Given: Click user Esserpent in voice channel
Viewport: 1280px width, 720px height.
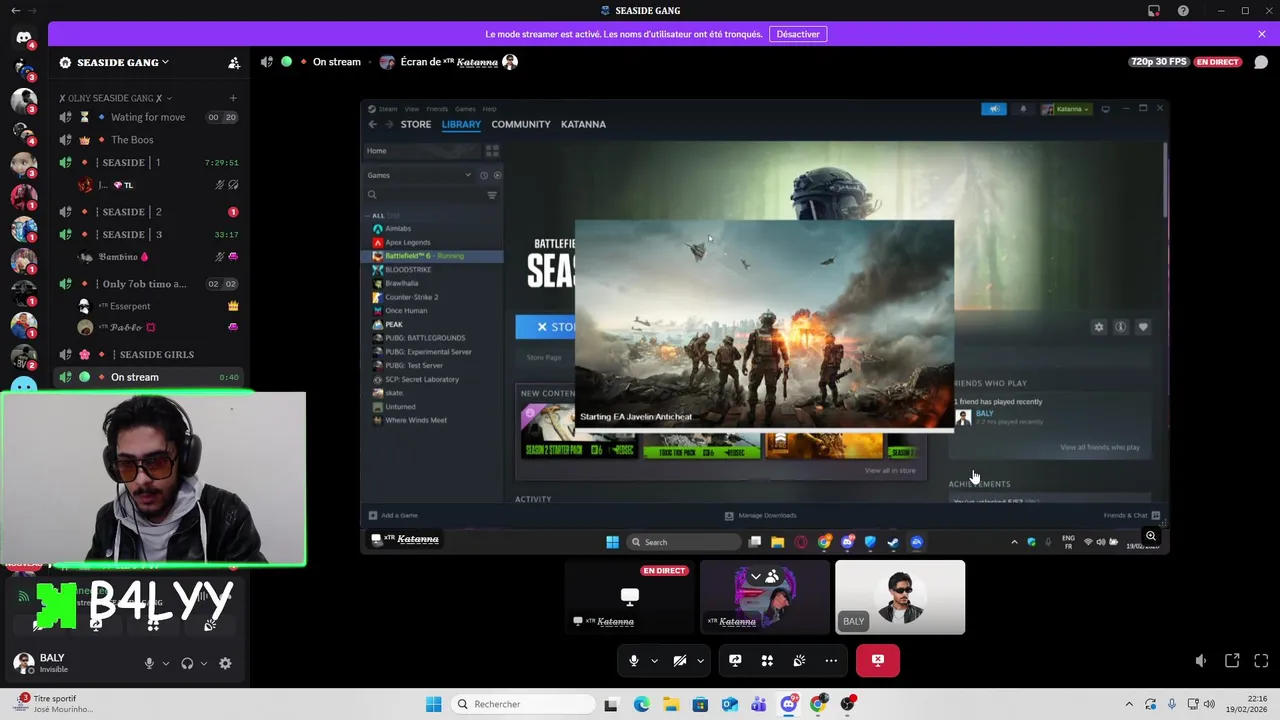Looking at the screenshot, I should click(x=158, y=306).
